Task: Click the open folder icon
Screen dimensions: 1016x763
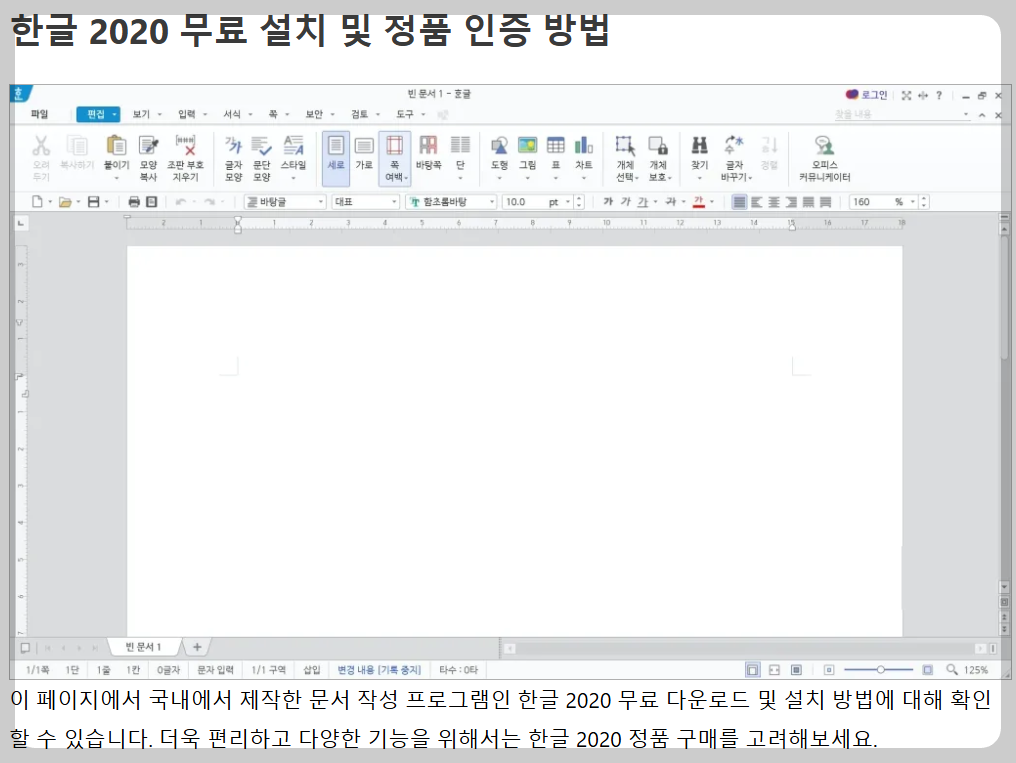Action: (65, 202)
